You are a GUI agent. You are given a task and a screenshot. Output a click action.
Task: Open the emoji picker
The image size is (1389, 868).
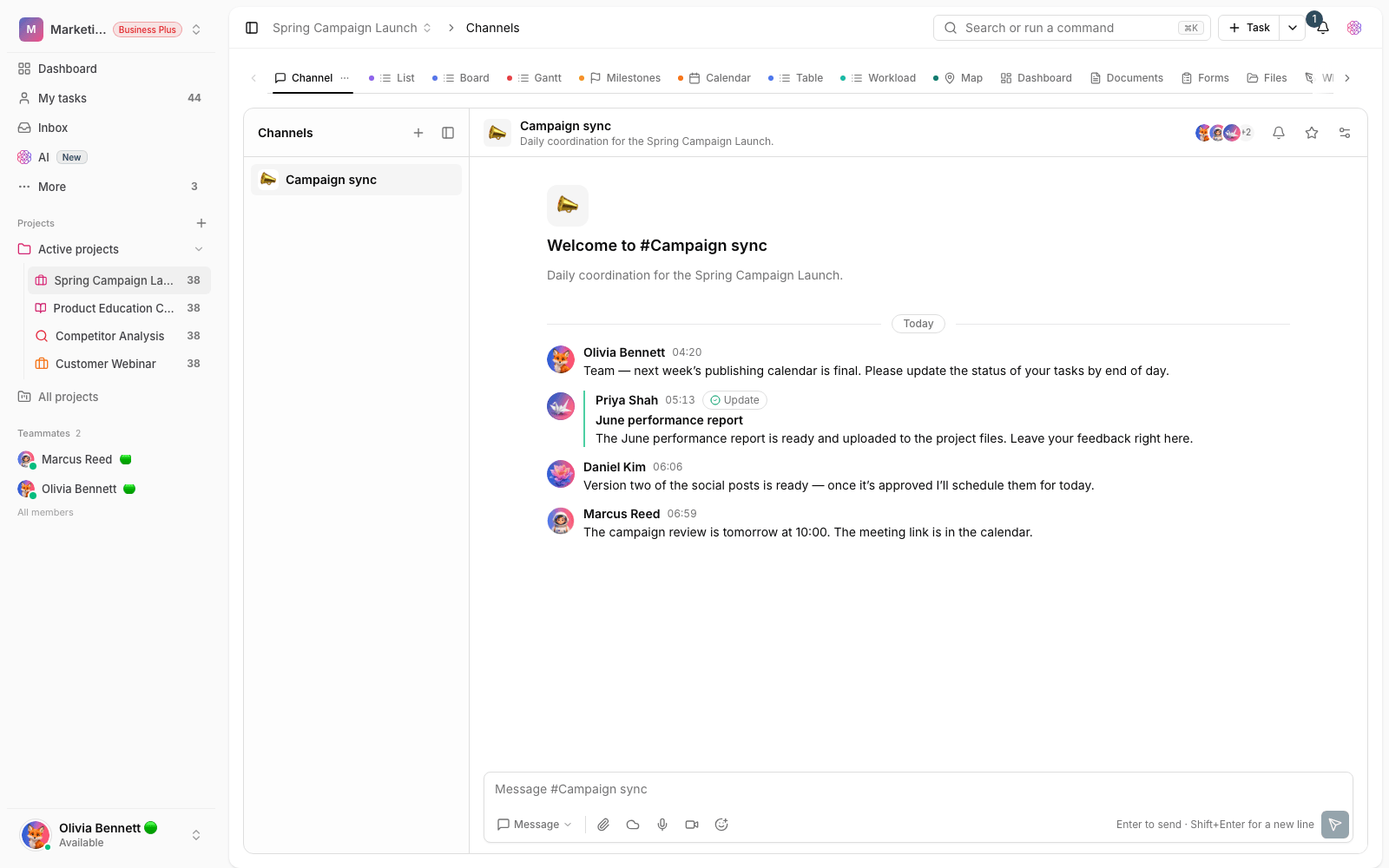tap(721, 825)
